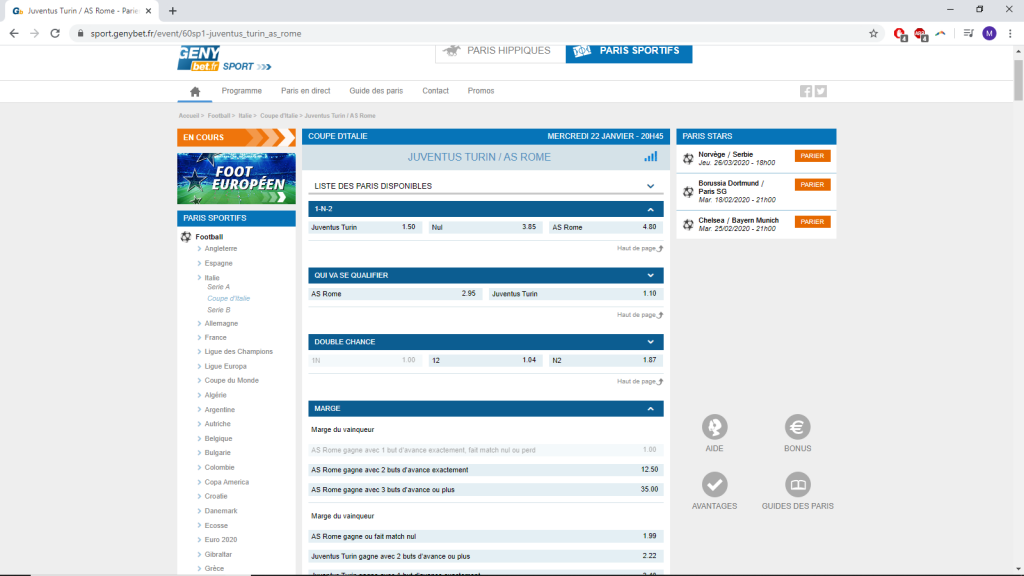
Task: Open the Chrome profile avatar
Action: point(989,33)
